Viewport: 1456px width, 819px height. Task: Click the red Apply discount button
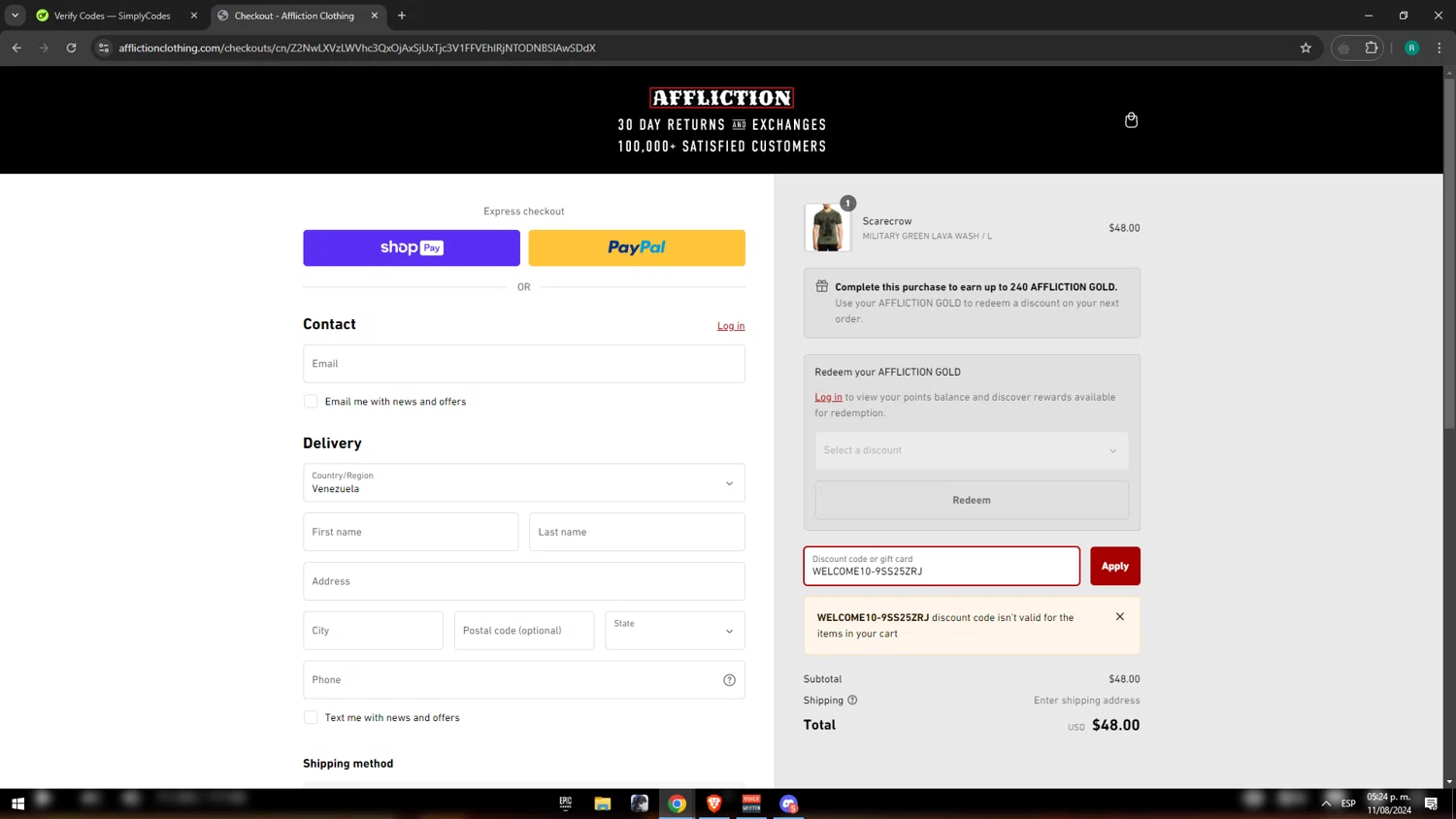1114,566
